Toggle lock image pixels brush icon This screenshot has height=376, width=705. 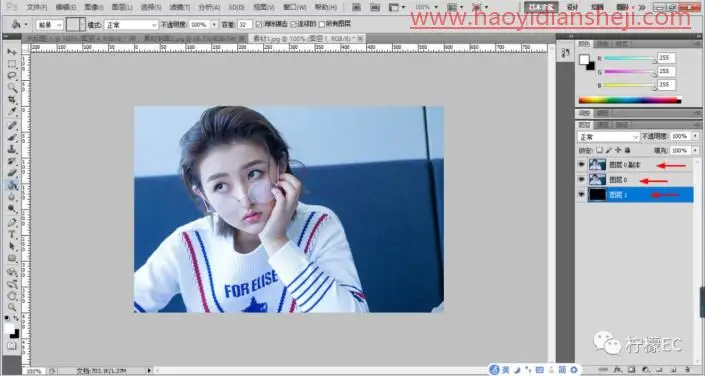pyautogui.click(x=609, y=150)
